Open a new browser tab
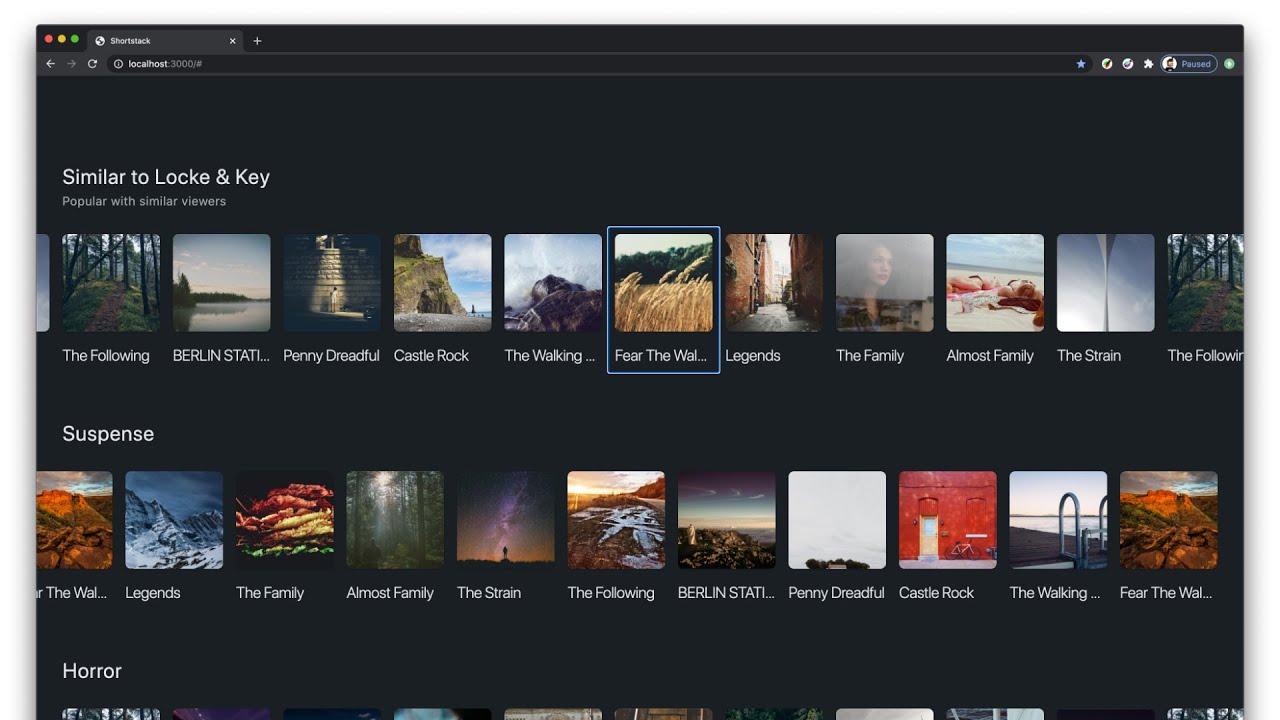Viewport: 1280px width, 720px height. coord(257,41)
